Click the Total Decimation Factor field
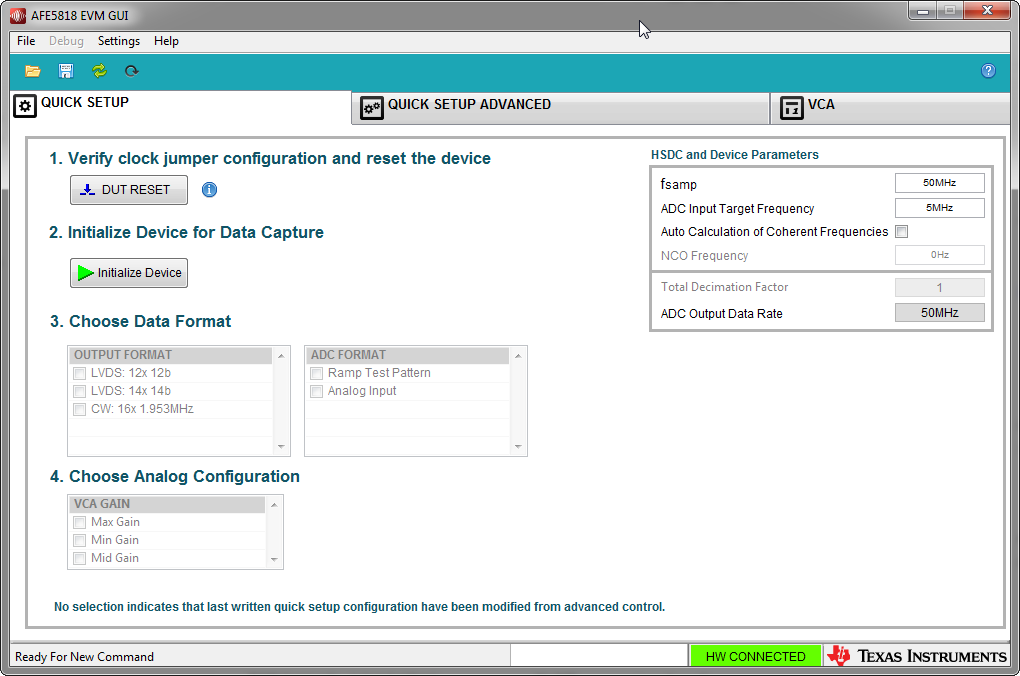Image resolution: width=1020 pixels, height=676 pixels. [x=939, y=288]
